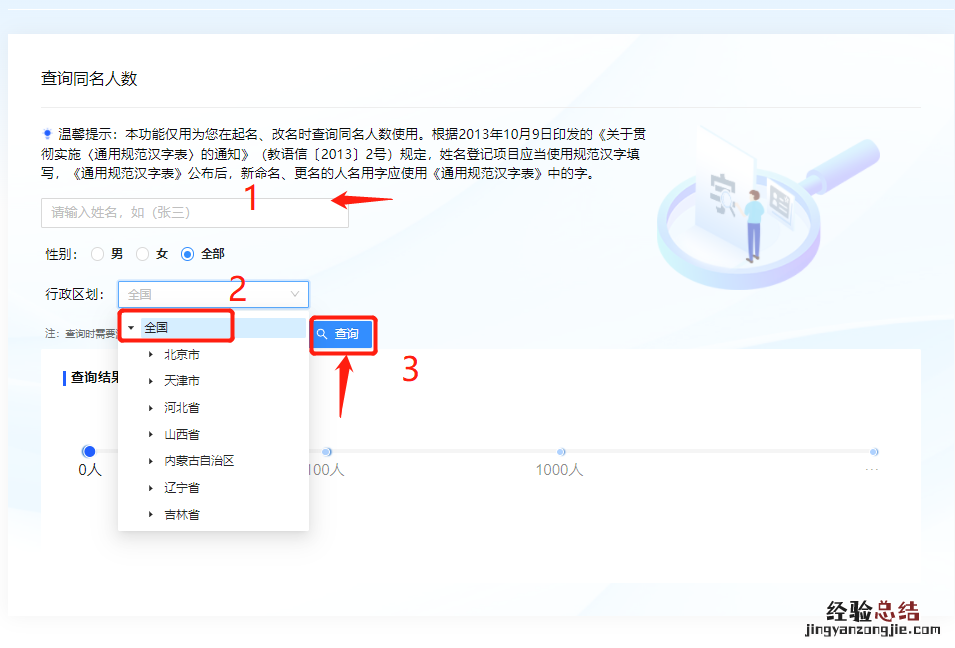Select the 全部 gender radio button
Viewport: 955px width, 648px height.
(x=188, y=254)
